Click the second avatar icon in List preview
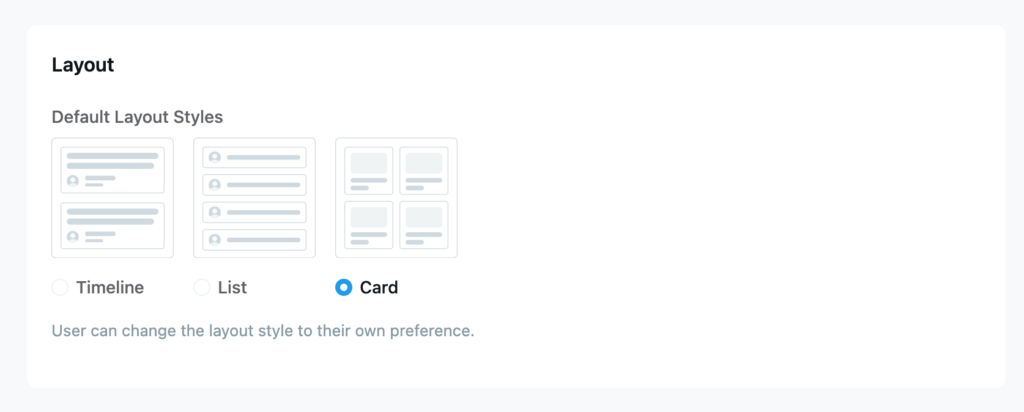 [x=214, y=185]
